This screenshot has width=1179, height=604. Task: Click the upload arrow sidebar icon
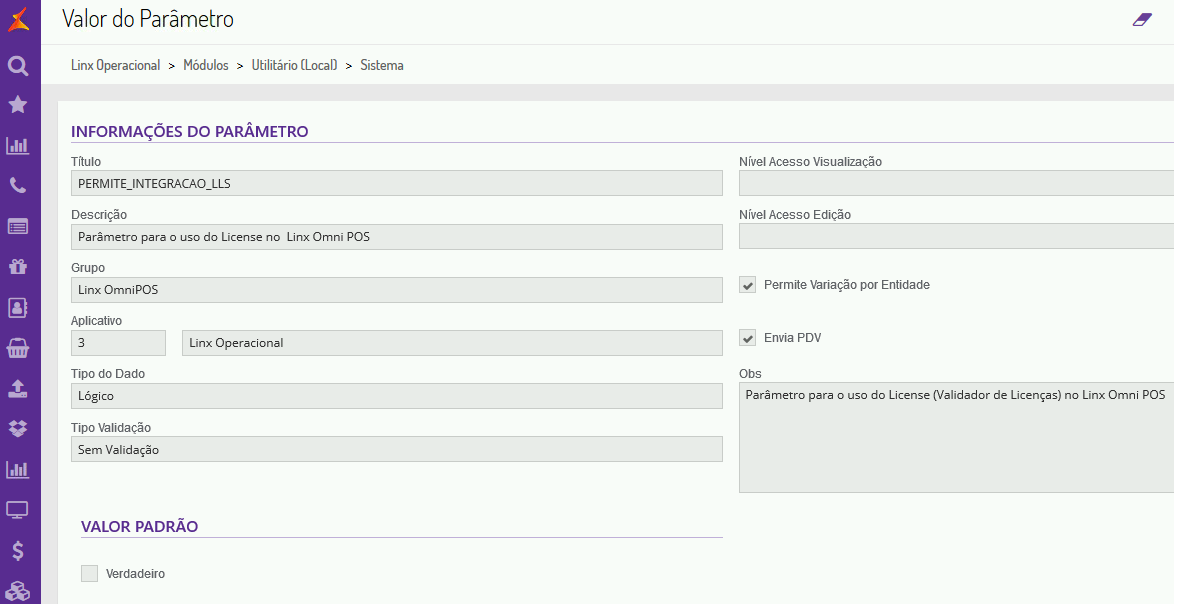(x=18, y=388)
